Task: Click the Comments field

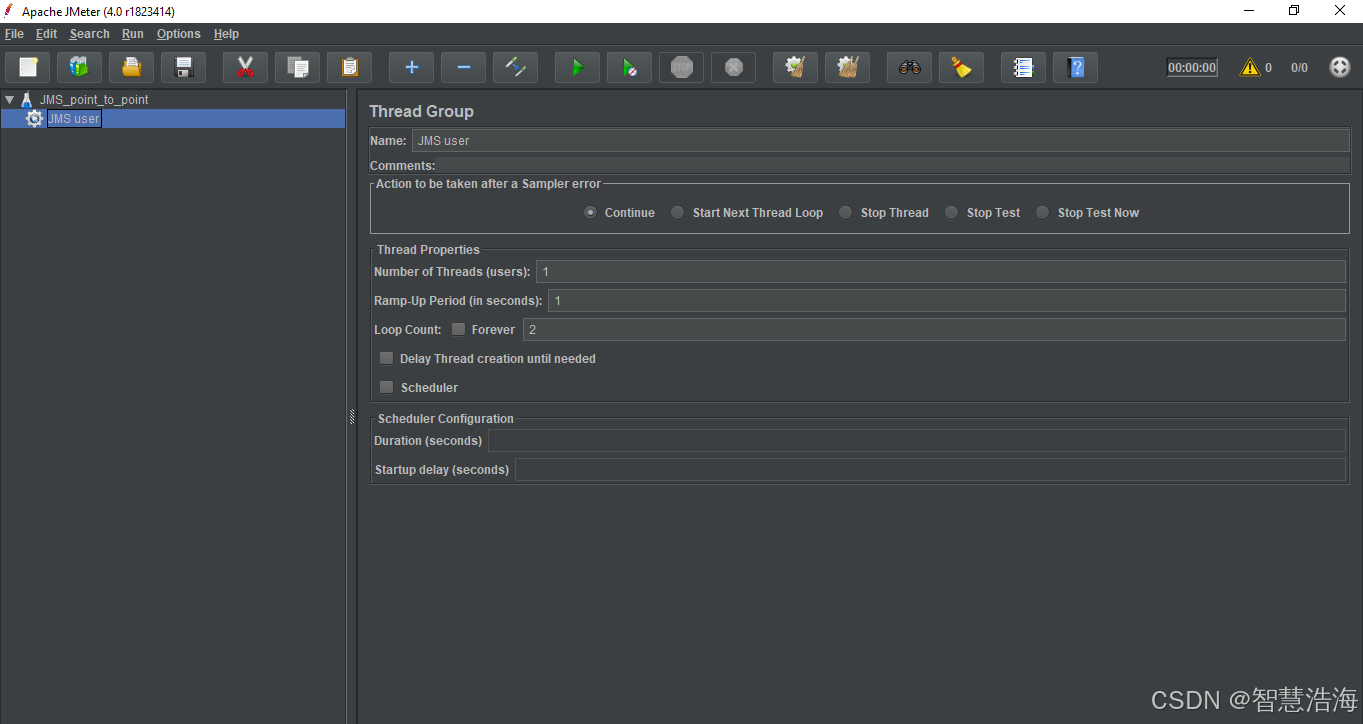Action: tap(894, 165)
